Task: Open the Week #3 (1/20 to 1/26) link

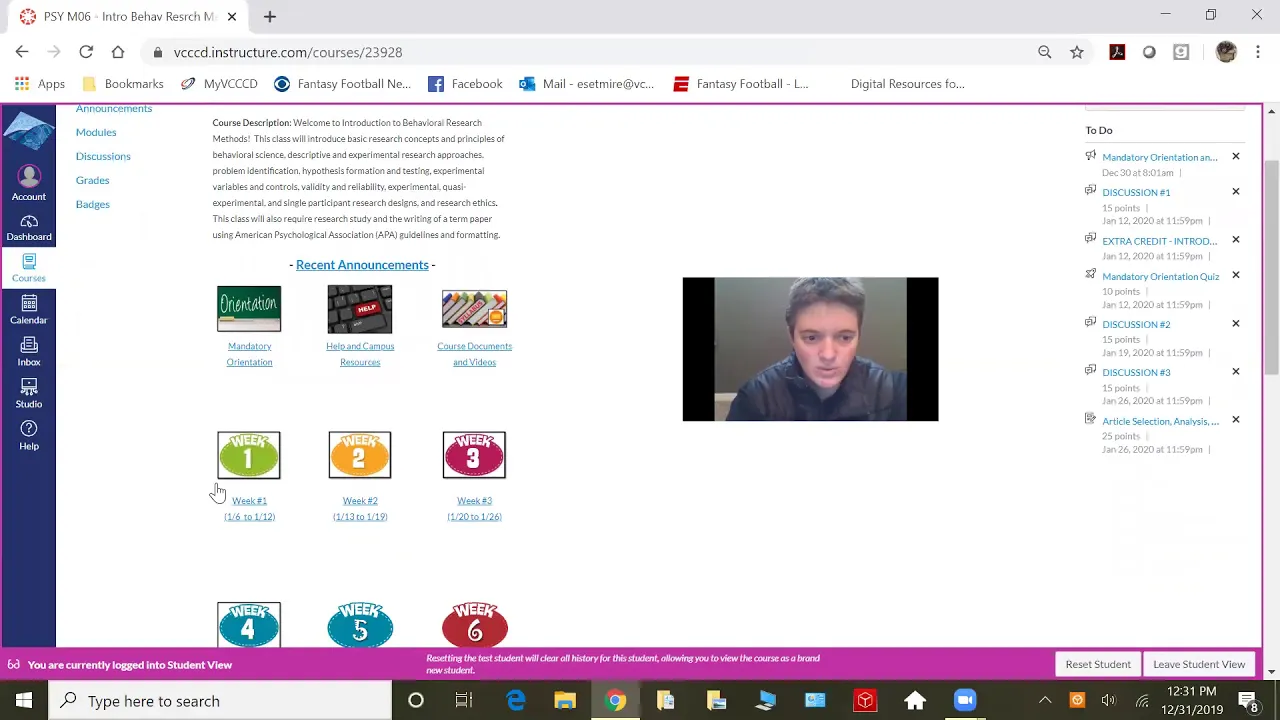Action: pos(474,508)
